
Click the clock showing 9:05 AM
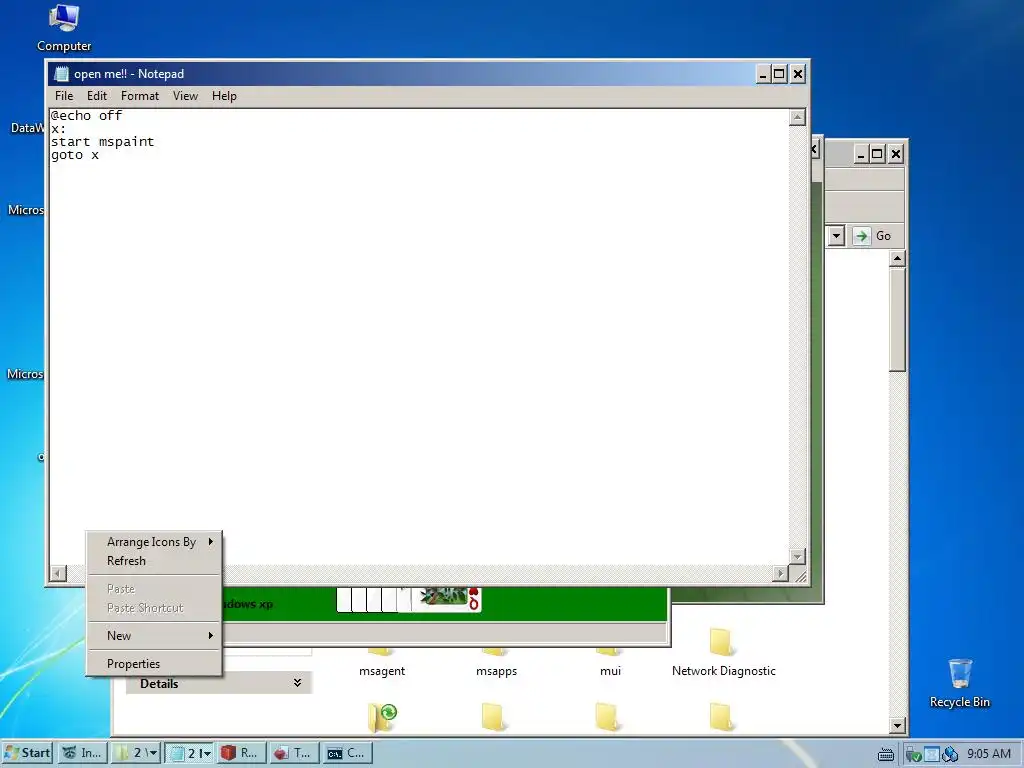(x=989, y=754)
